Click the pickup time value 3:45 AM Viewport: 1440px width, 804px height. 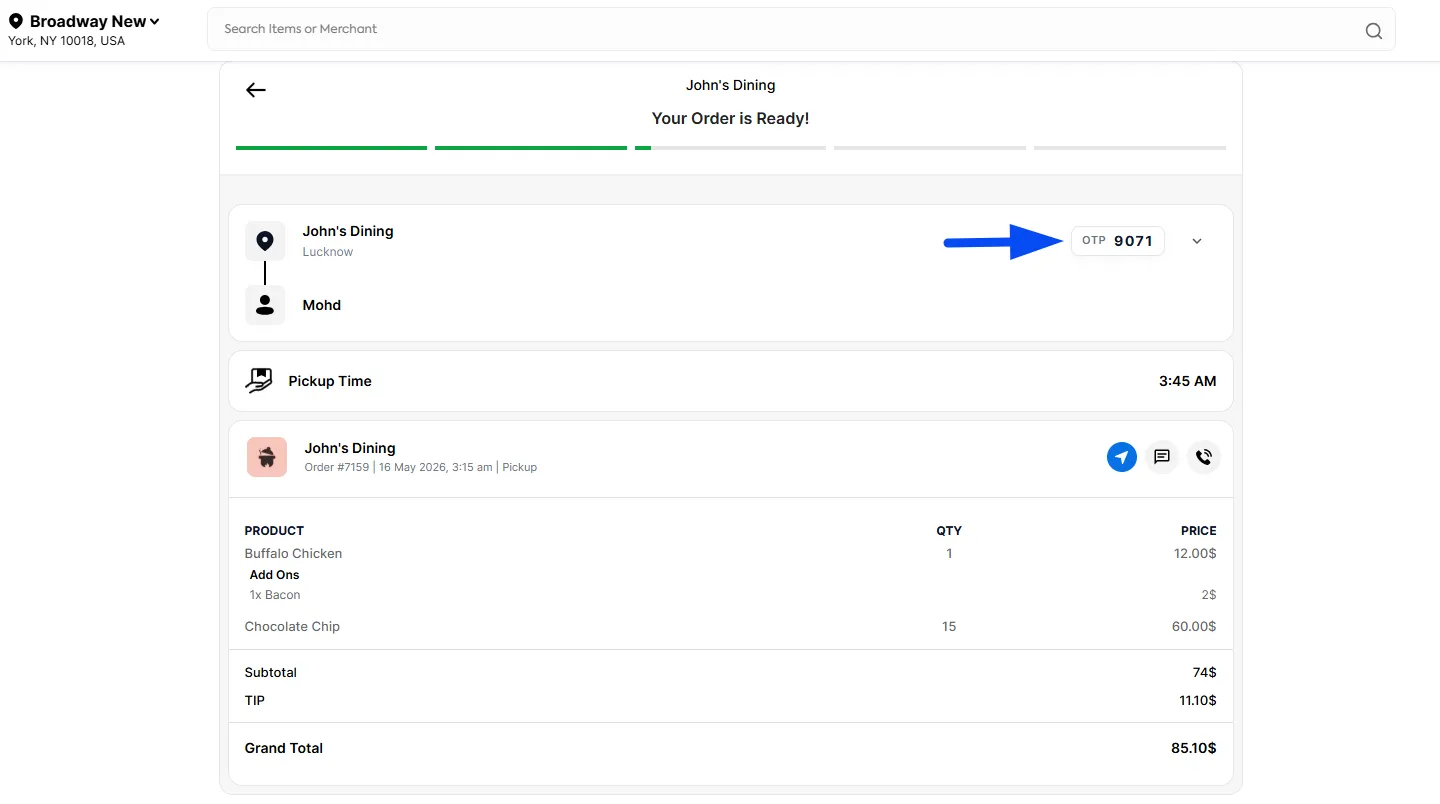(1188, 381)
